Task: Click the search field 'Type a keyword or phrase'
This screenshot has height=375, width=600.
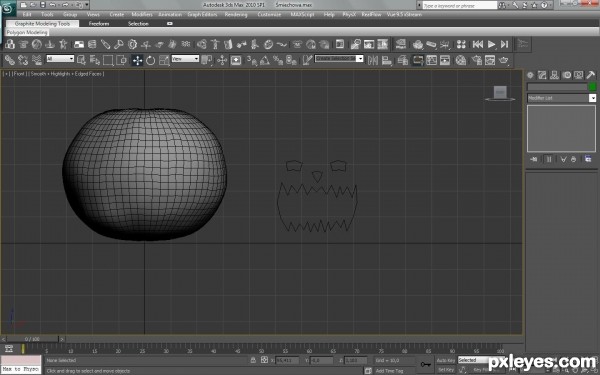Action: coord(460,5)
